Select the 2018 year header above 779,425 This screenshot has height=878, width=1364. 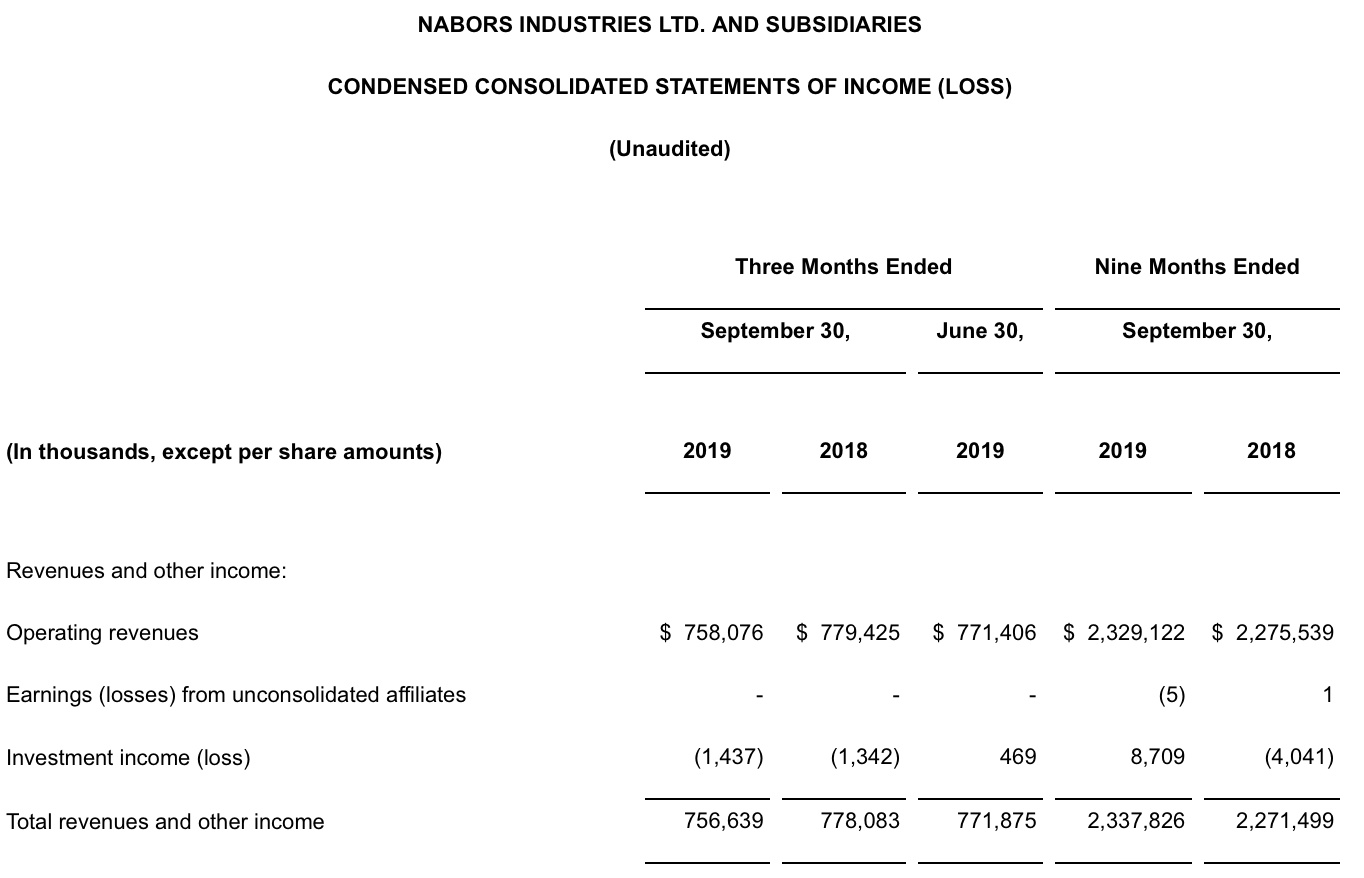844,451
